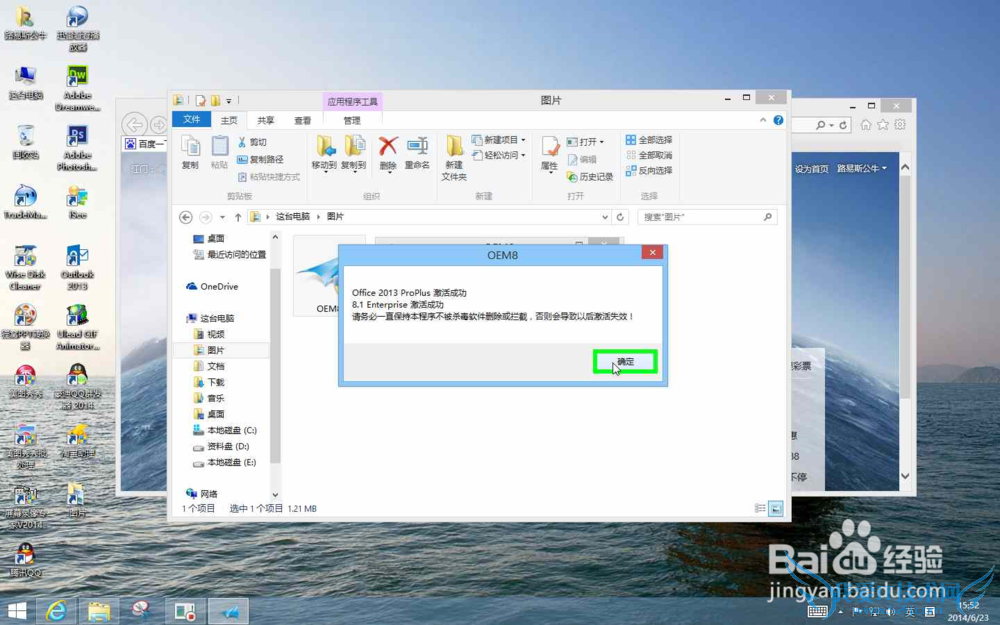Select 最近访问的位置 in navigation pane
Image resolution: width=1000 pixels, height=625 pixels.
tap(229, 254)
